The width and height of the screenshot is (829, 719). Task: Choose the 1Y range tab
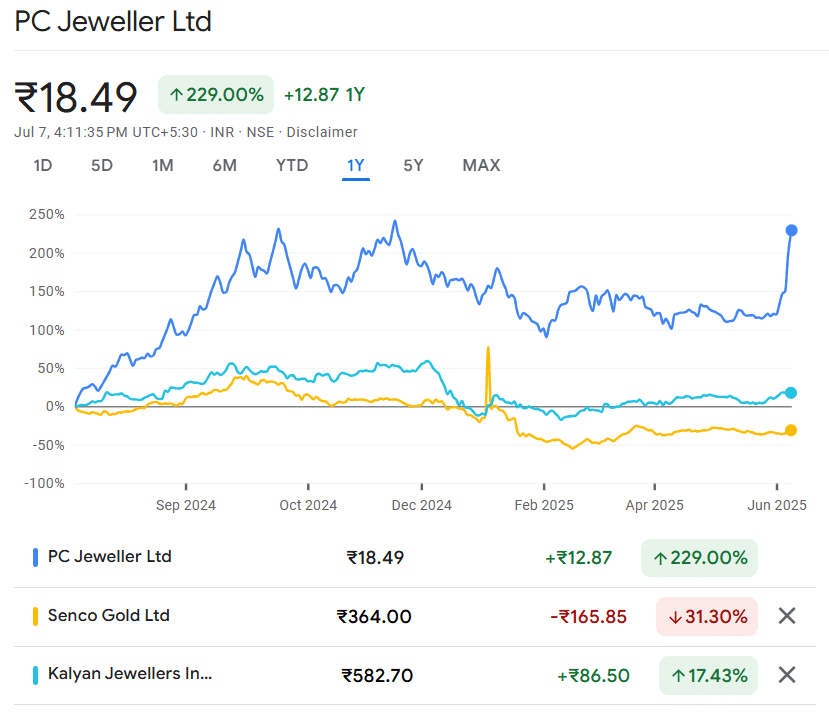pyautogui.click(x=356, y=165)
